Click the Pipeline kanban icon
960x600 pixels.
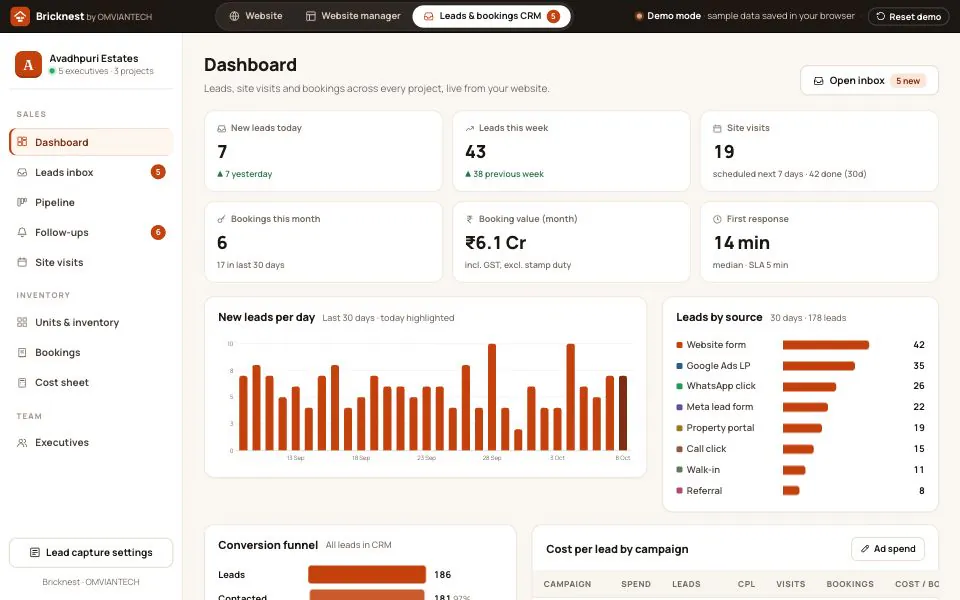click(22, 202)
